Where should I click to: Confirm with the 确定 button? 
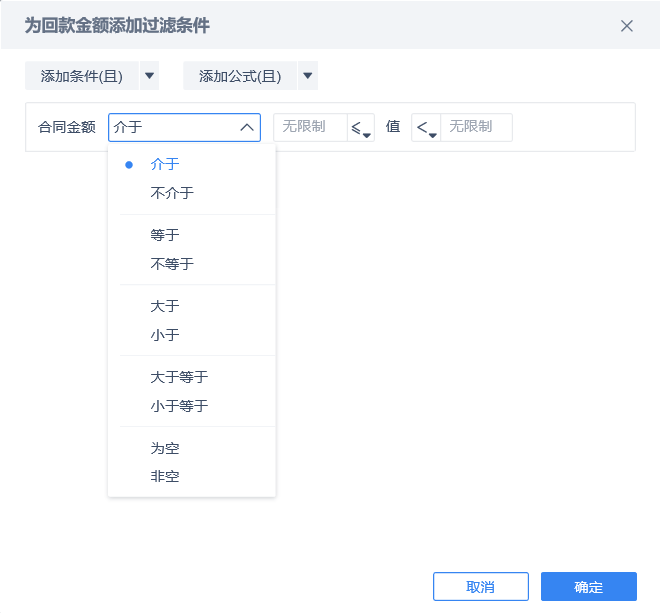(x=588, y=587)
